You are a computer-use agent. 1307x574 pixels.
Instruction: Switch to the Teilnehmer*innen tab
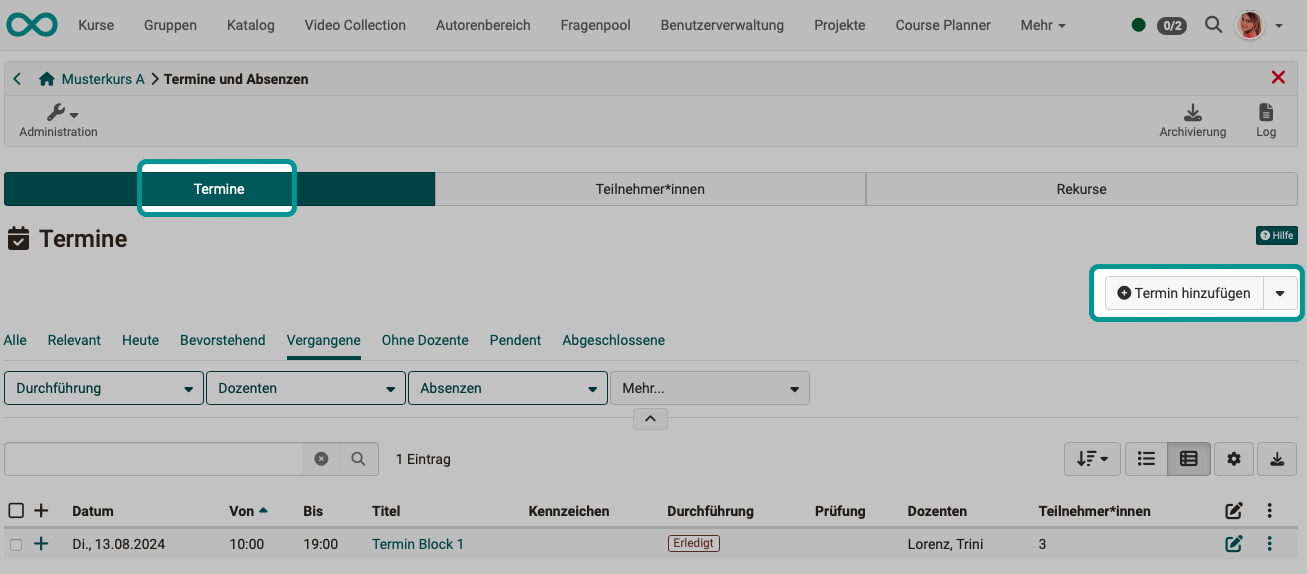[x=650, y=189]
